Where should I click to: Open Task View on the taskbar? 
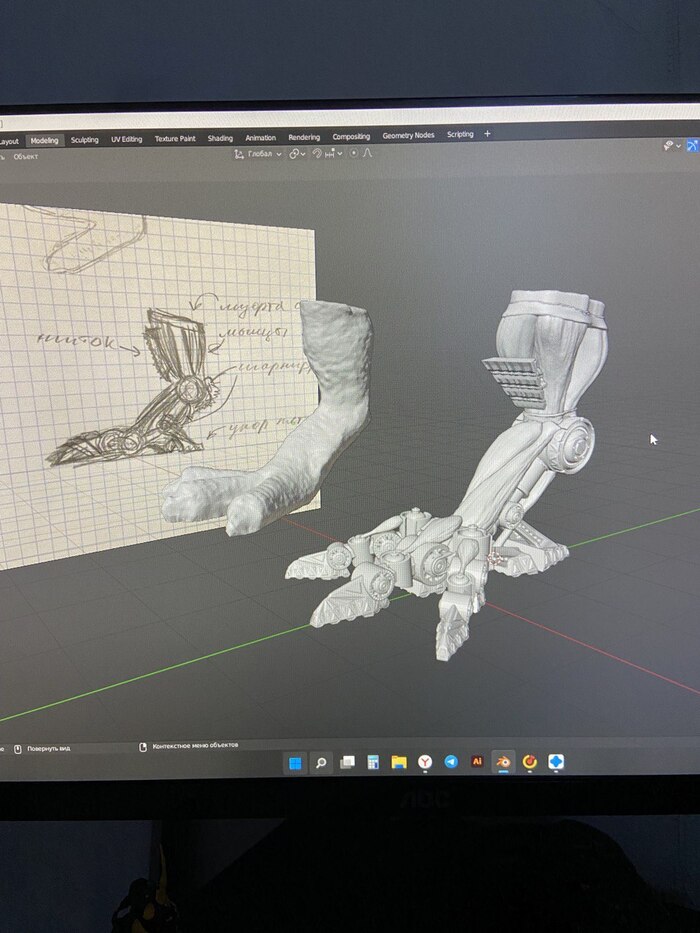(x=347, y=762)
